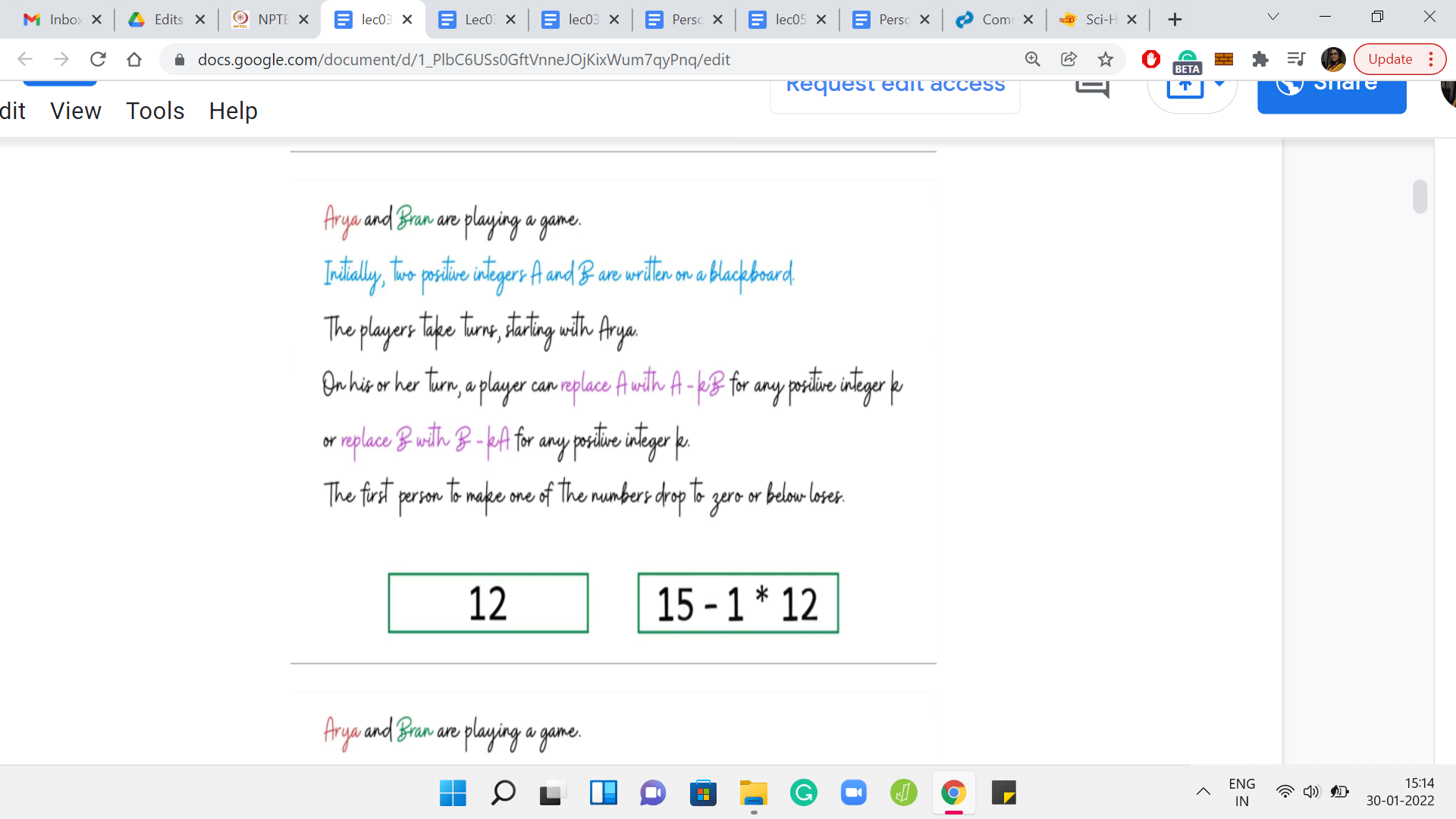Open the Tools menu
The image size is (1456, 819).
tap(155, 111)
